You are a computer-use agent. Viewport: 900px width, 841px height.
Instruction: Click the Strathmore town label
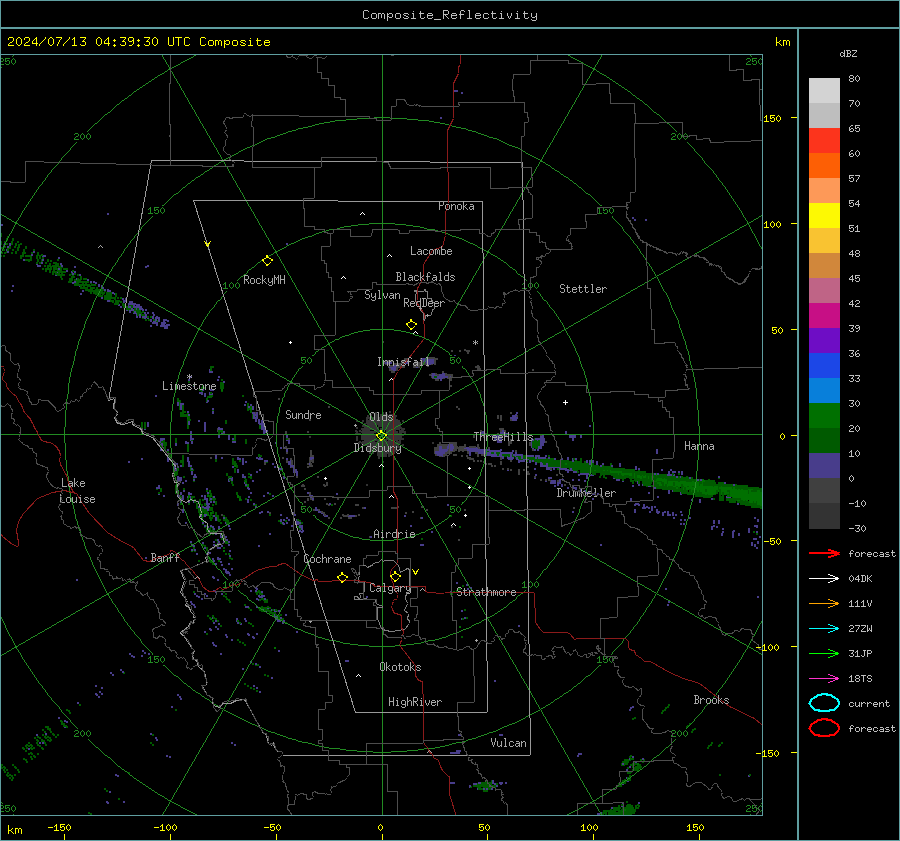(x=486, y=592)
